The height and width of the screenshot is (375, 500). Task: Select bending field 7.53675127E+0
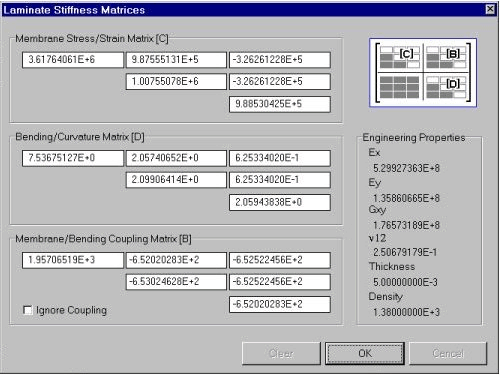(x=73, y=158)
